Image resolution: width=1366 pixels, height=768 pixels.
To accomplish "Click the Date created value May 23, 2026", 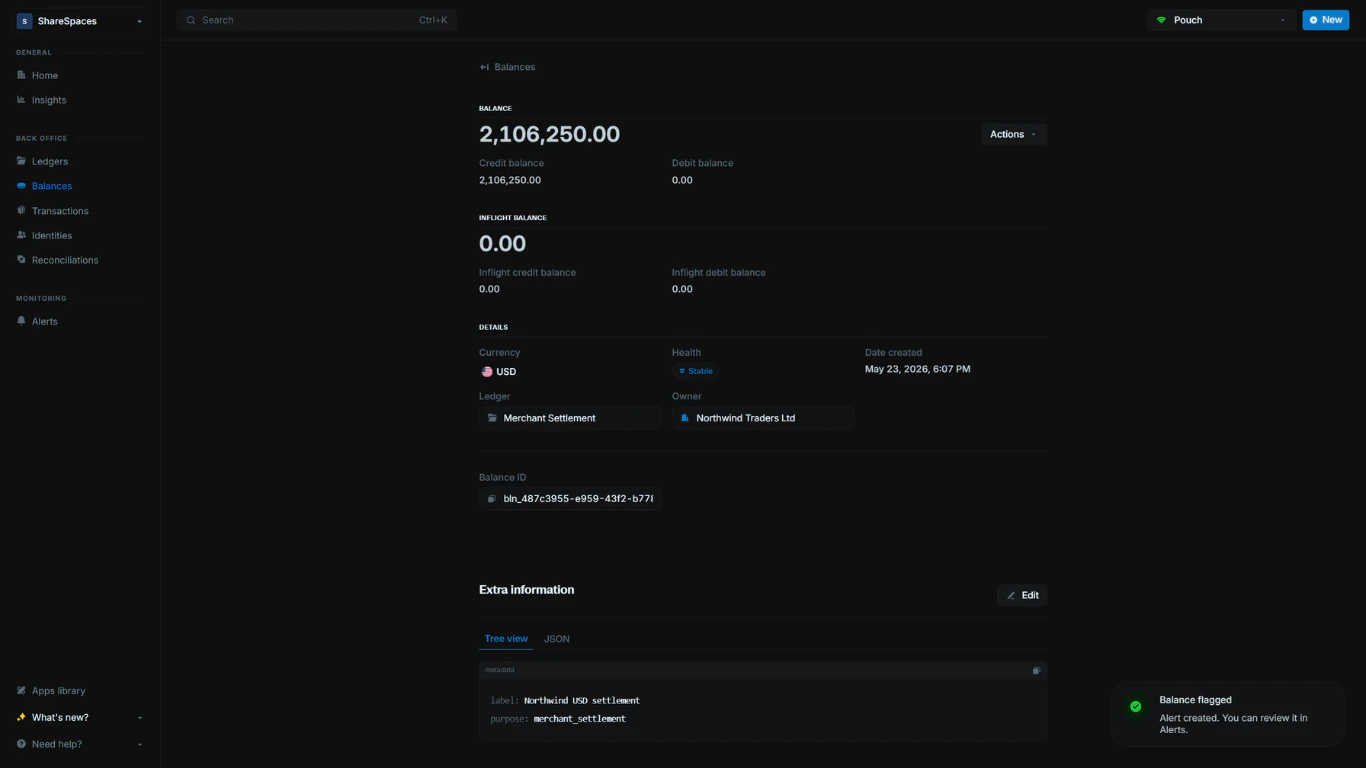I will point(917,369).
